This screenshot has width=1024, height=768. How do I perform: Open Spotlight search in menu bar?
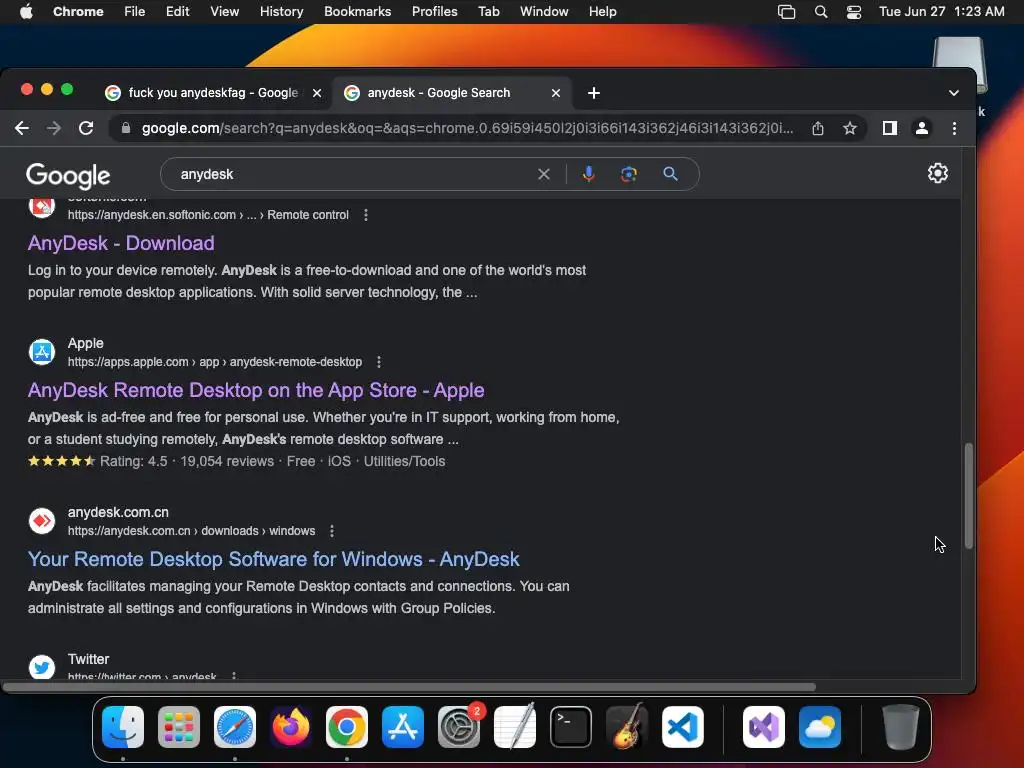click(821, 12)
